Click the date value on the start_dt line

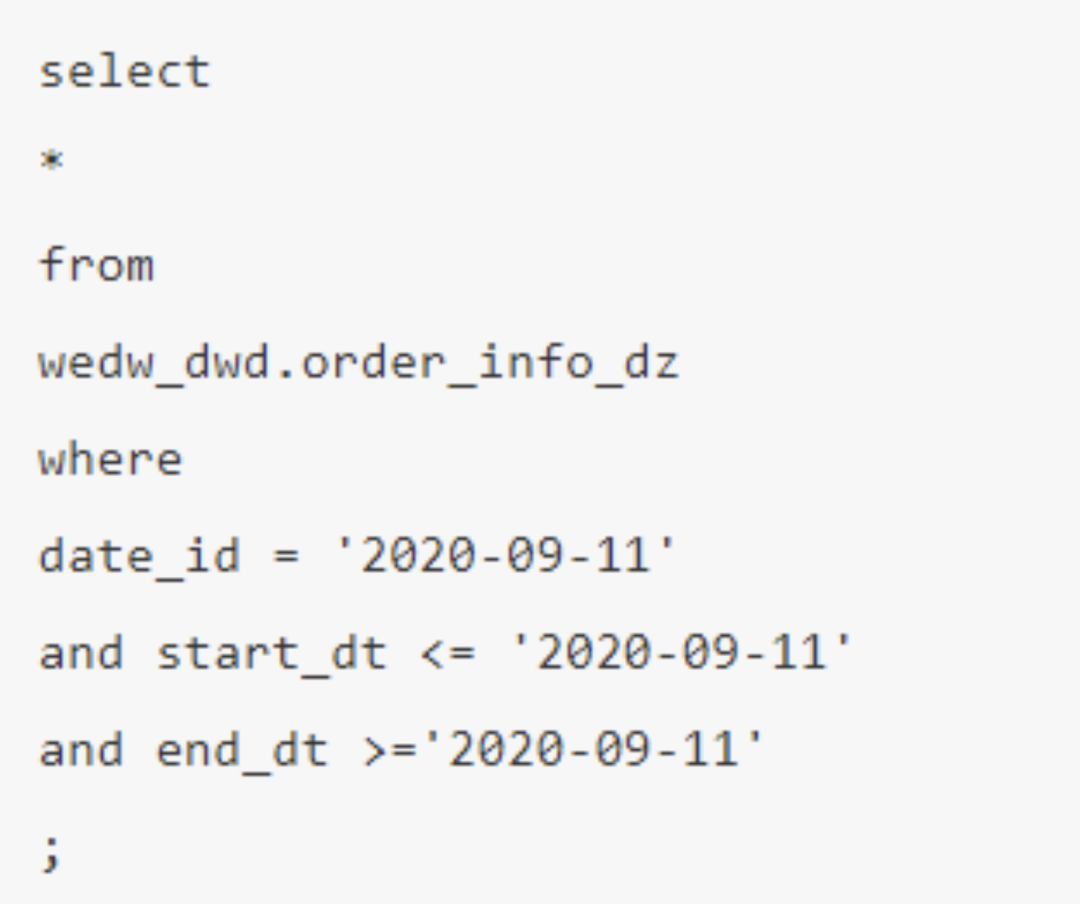pos(681,653)
